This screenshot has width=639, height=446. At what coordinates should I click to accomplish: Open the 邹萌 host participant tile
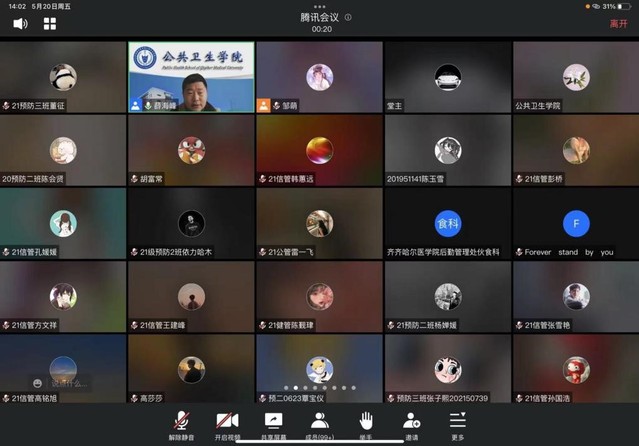(319, 76)
